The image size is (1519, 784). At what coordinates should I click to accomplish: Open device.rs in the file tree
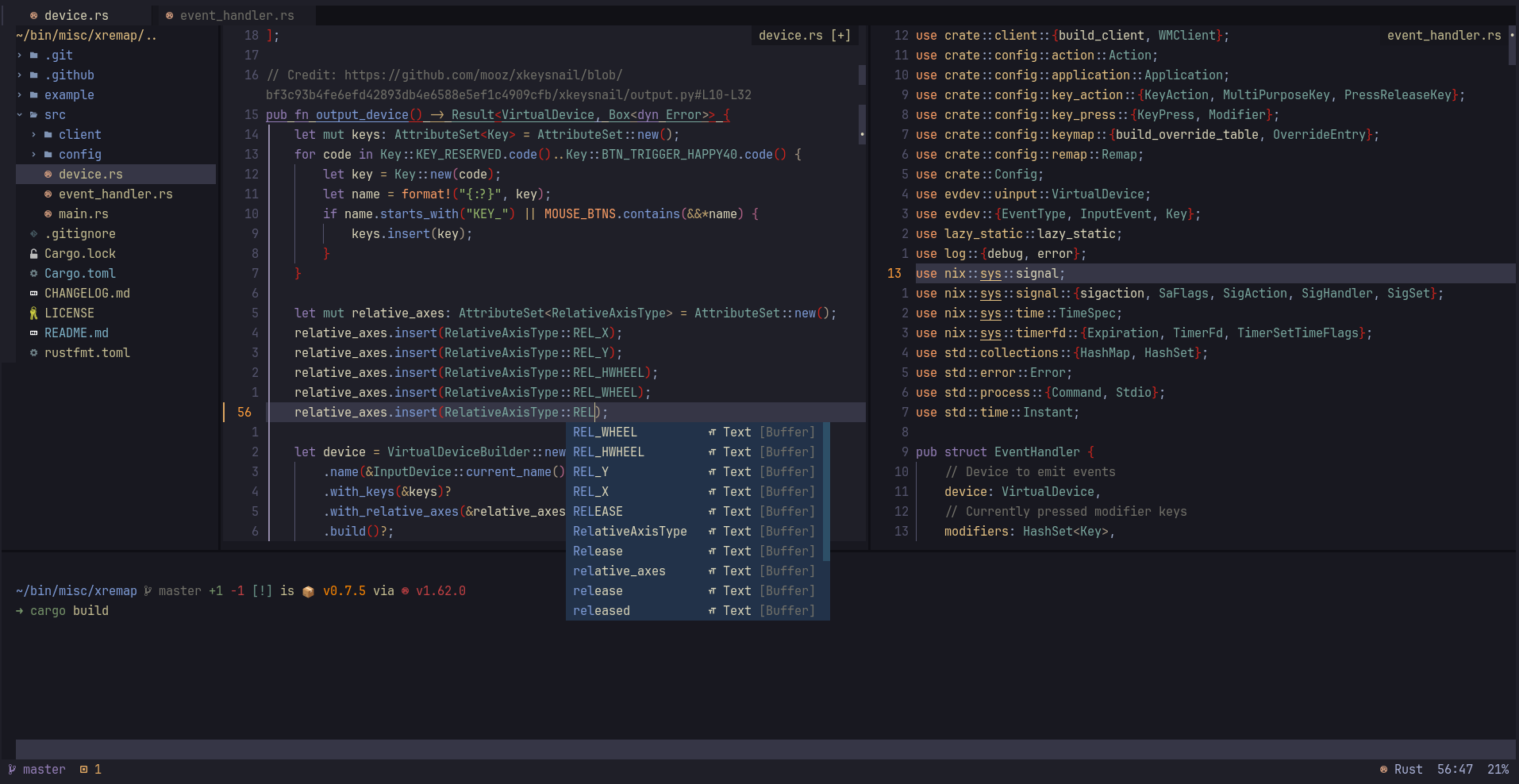click(90, 174)
